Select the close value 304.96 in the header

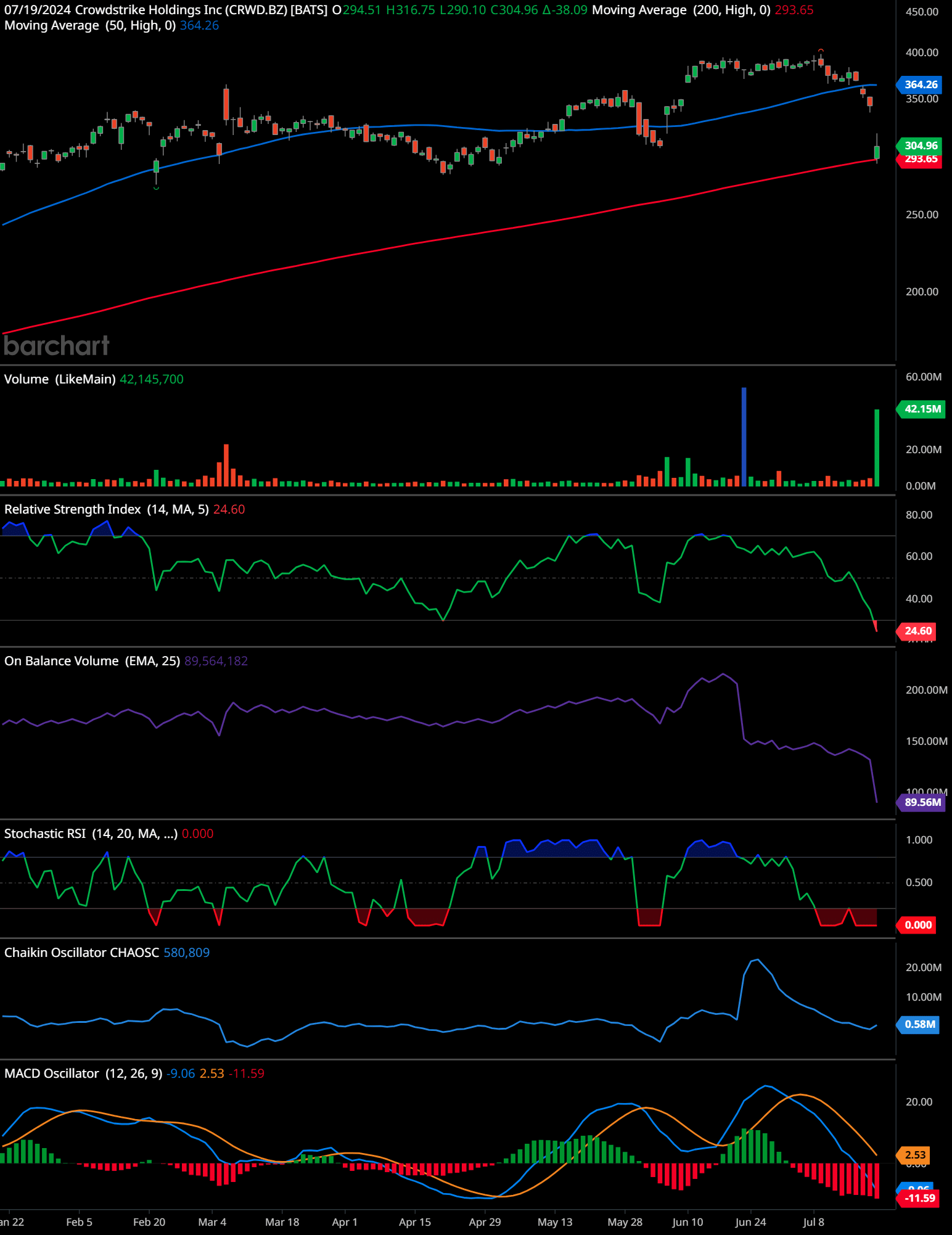coord(519,10)
